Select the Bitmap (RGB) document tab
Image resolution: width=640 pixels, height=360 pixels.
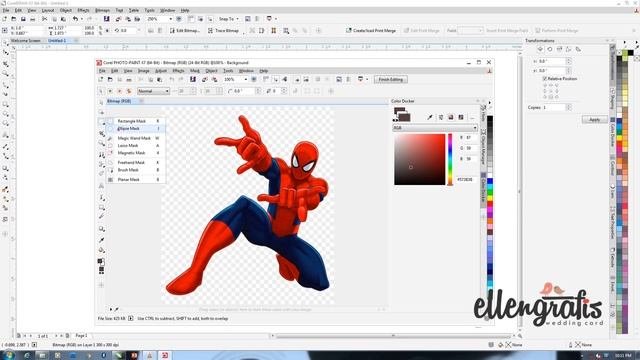click(119, 101)
